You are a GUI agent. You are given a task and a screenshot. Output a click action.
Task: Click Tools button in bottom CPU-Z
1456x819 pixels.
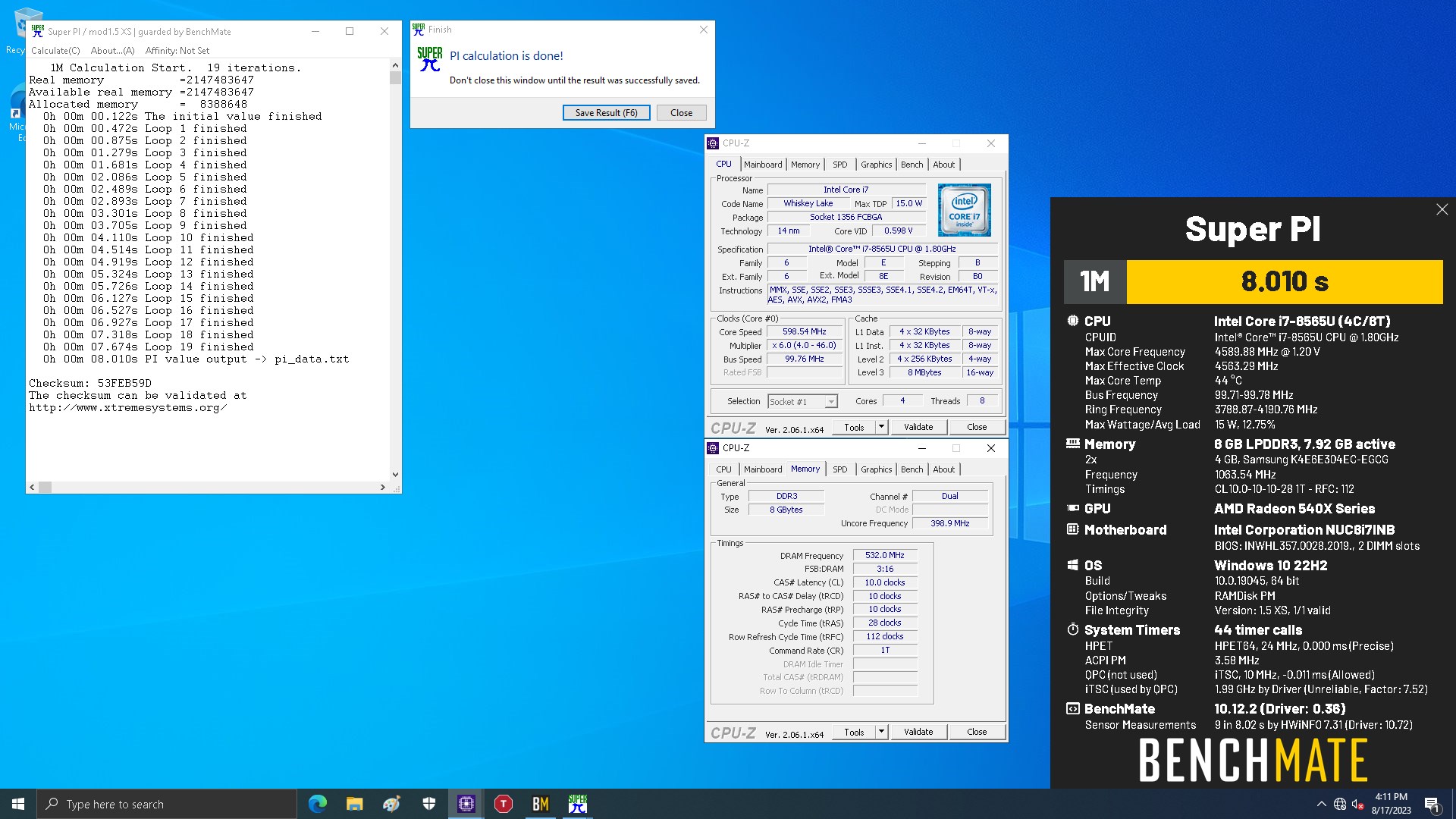(854, 732)
